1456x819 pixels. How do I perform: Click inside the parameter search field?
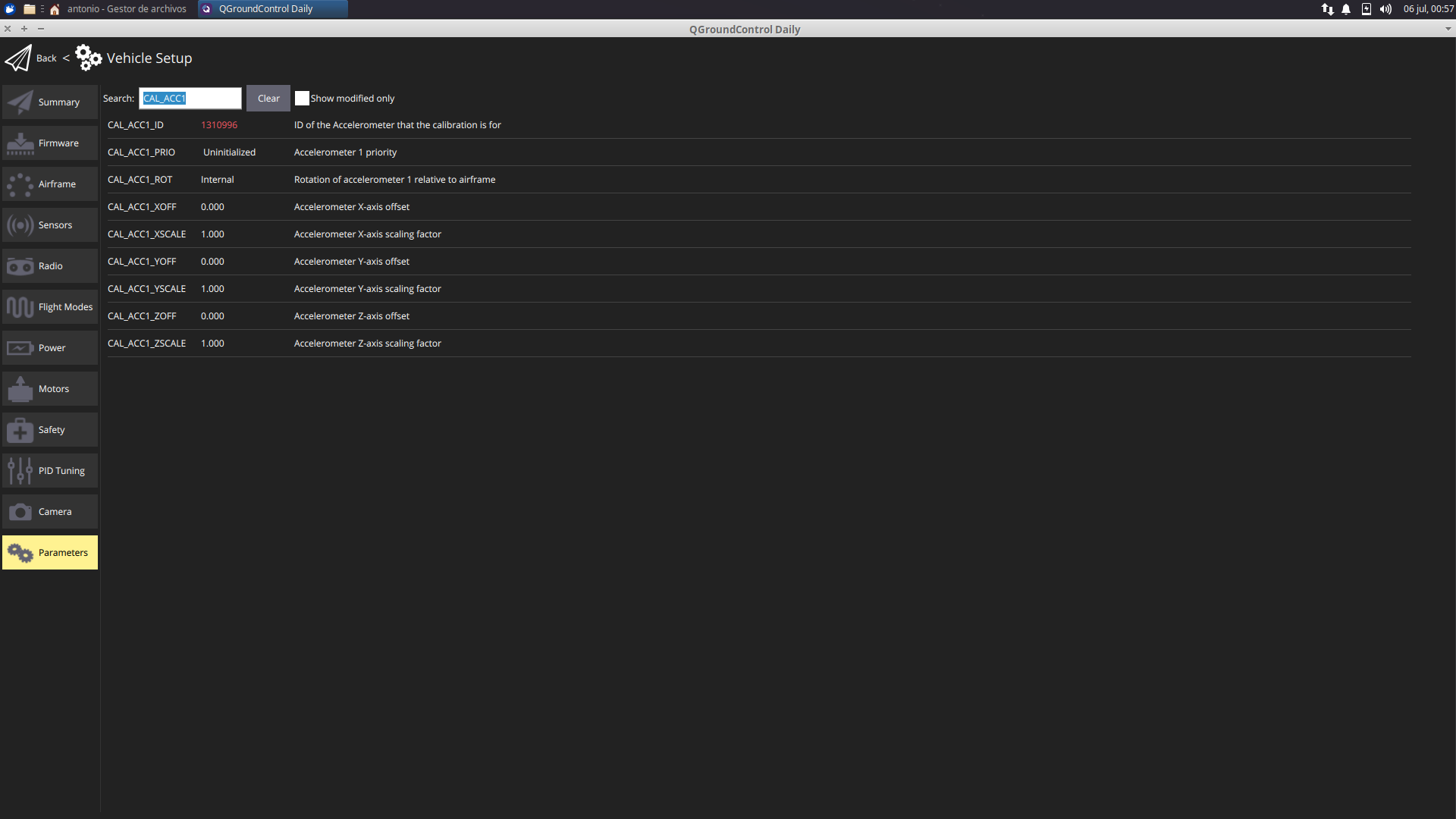click(x=190, y=98)
